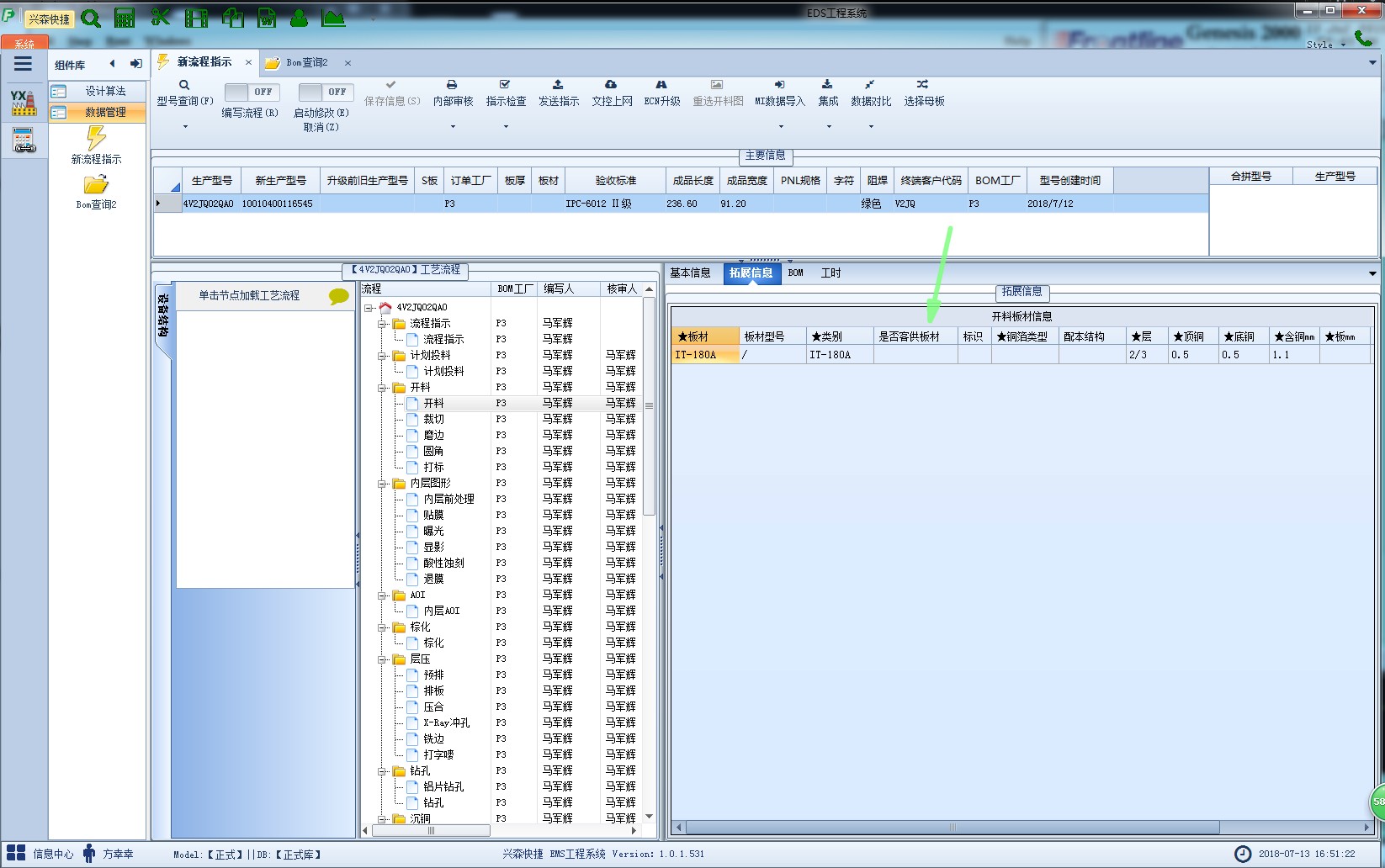Open dropdown arrow under 数据对比
This screenshot has width=1385, height=868.
871,127
